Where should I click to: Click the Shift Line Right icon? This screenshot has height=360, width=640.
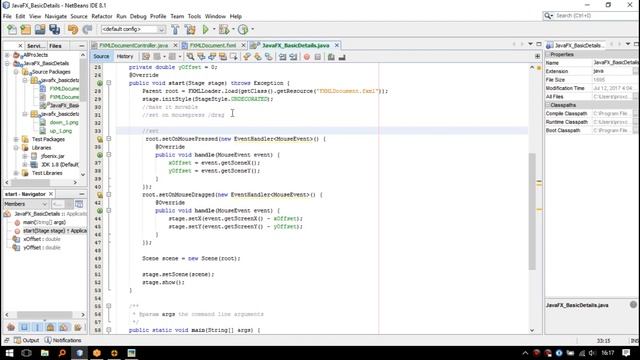click(x=293, y=57)
